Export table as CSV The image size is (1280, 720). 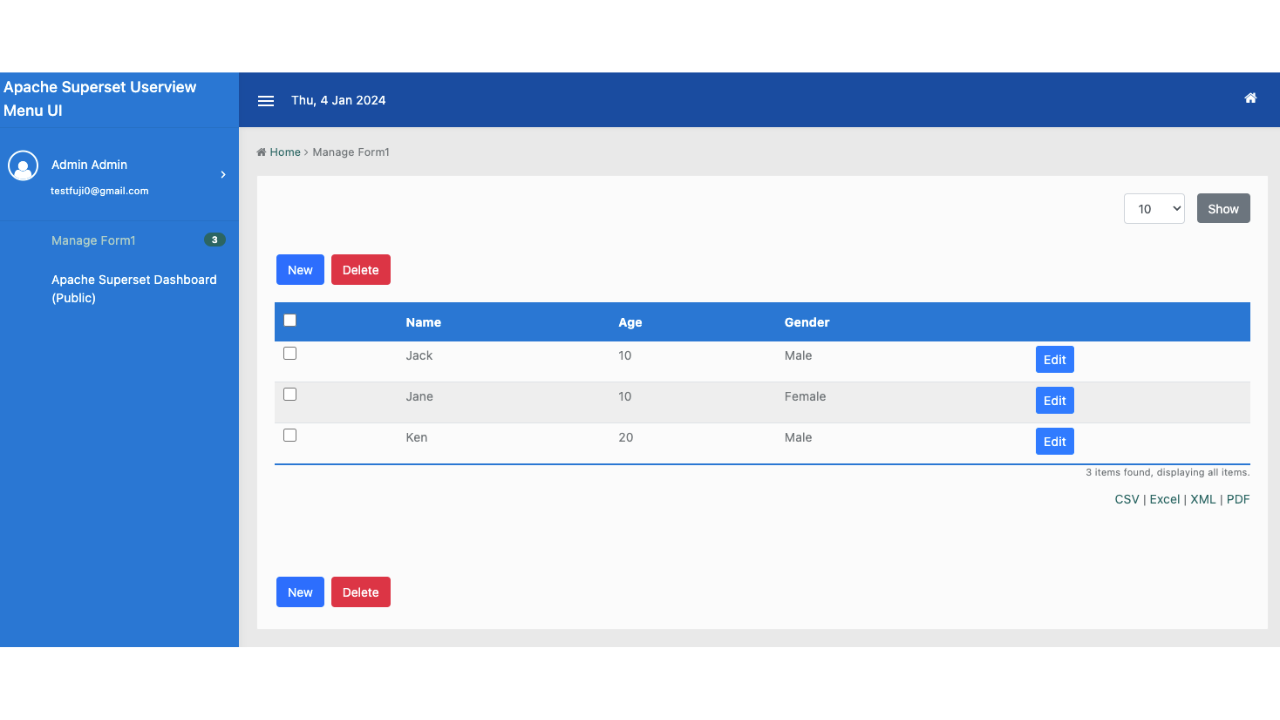(x=1126, y=500)
